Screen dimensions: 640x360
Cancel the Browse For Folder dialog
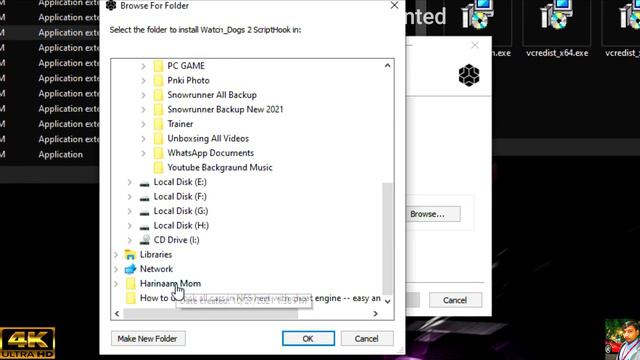point(367,338)
